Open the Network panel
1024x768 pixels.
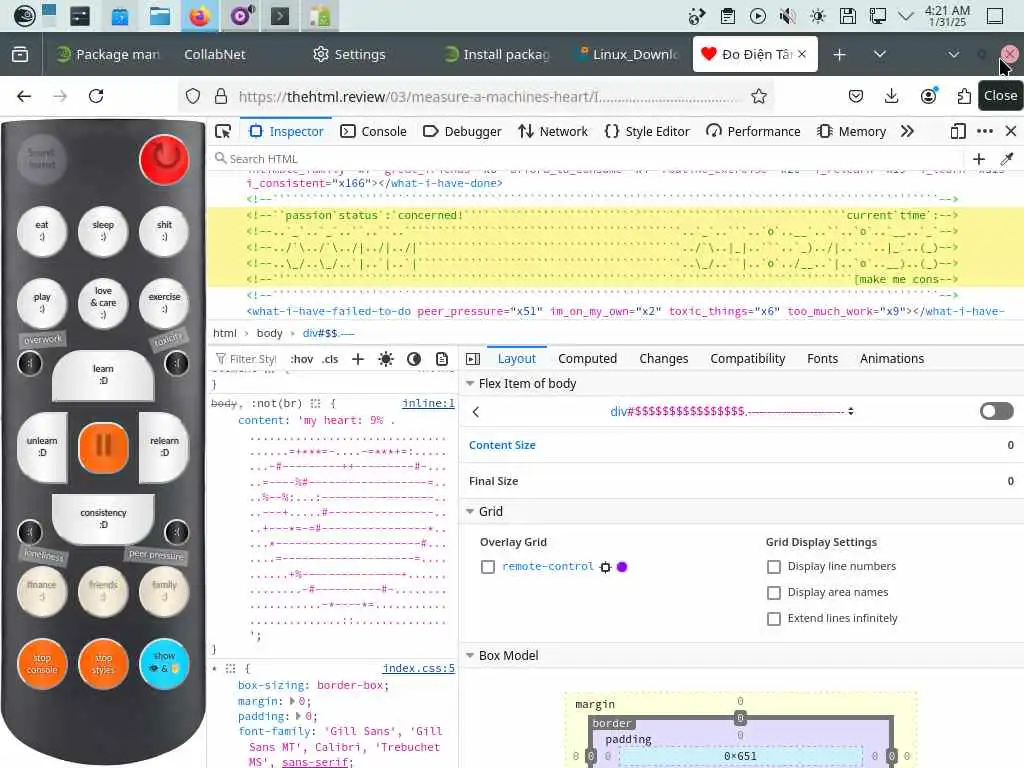tap(552, 131)
